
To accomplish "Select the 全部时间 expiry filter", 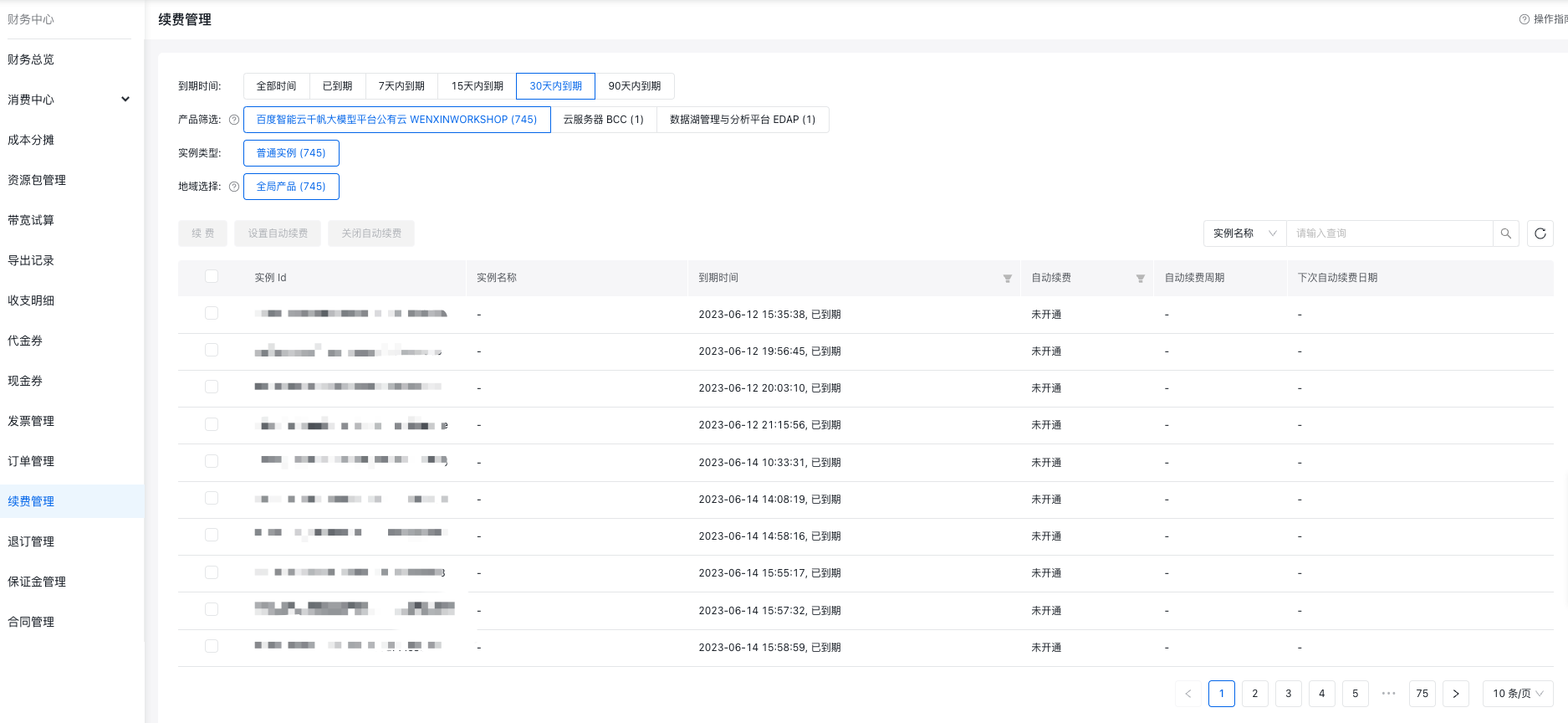I will [x=277, y=86].
